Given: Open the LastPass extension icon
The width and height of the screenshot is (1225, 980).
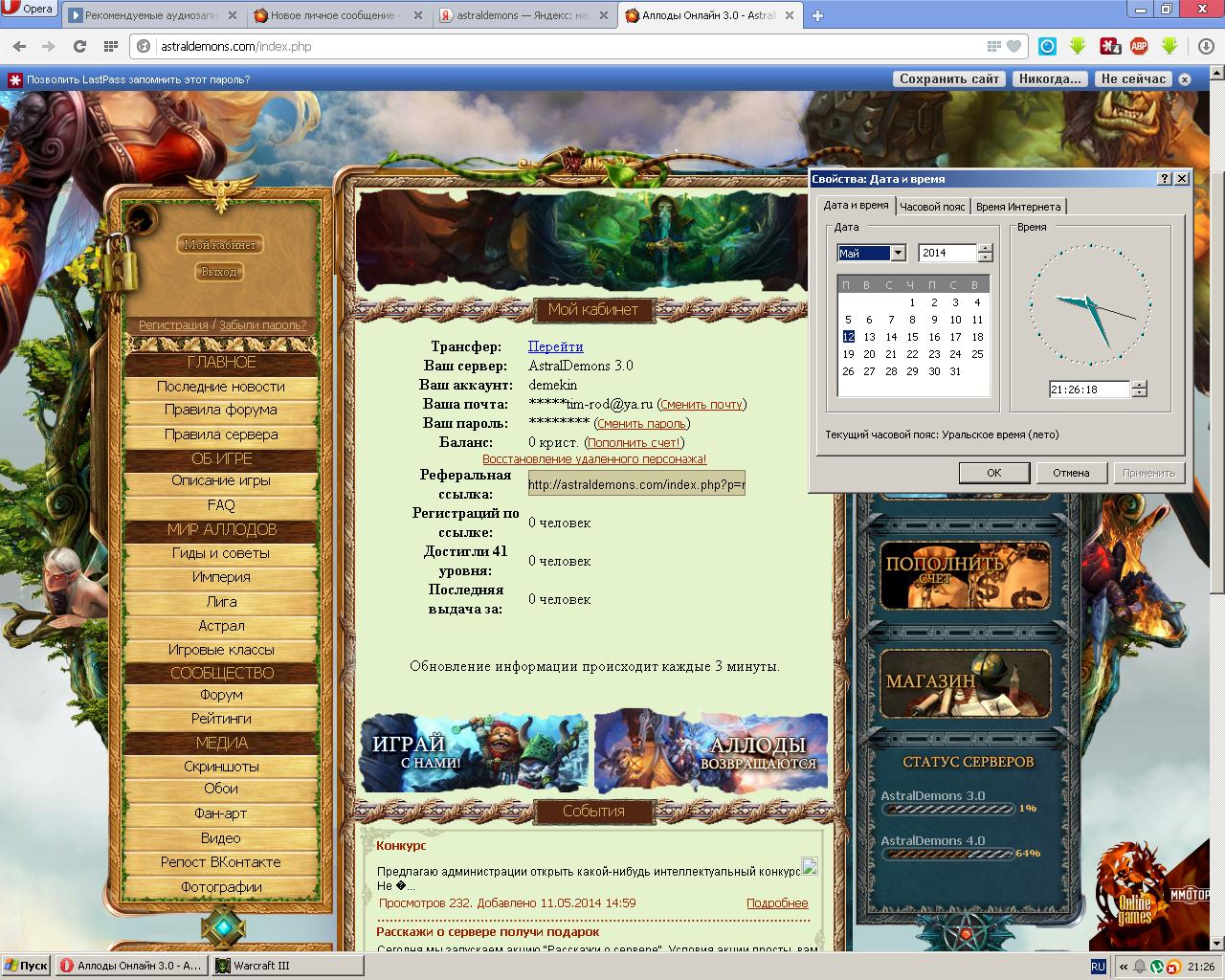Looking at the screenshot, I should point(1109,46).
